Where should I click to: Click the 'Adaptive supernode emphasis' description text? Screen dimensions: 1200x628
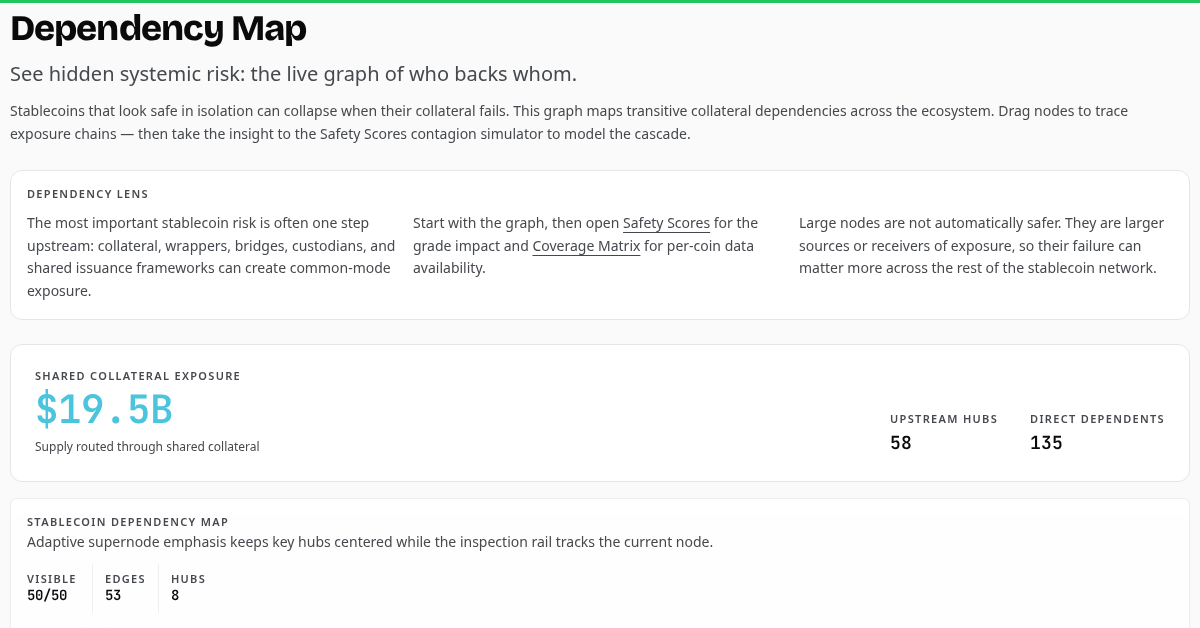pyautogui.click(x=370, y=542)
